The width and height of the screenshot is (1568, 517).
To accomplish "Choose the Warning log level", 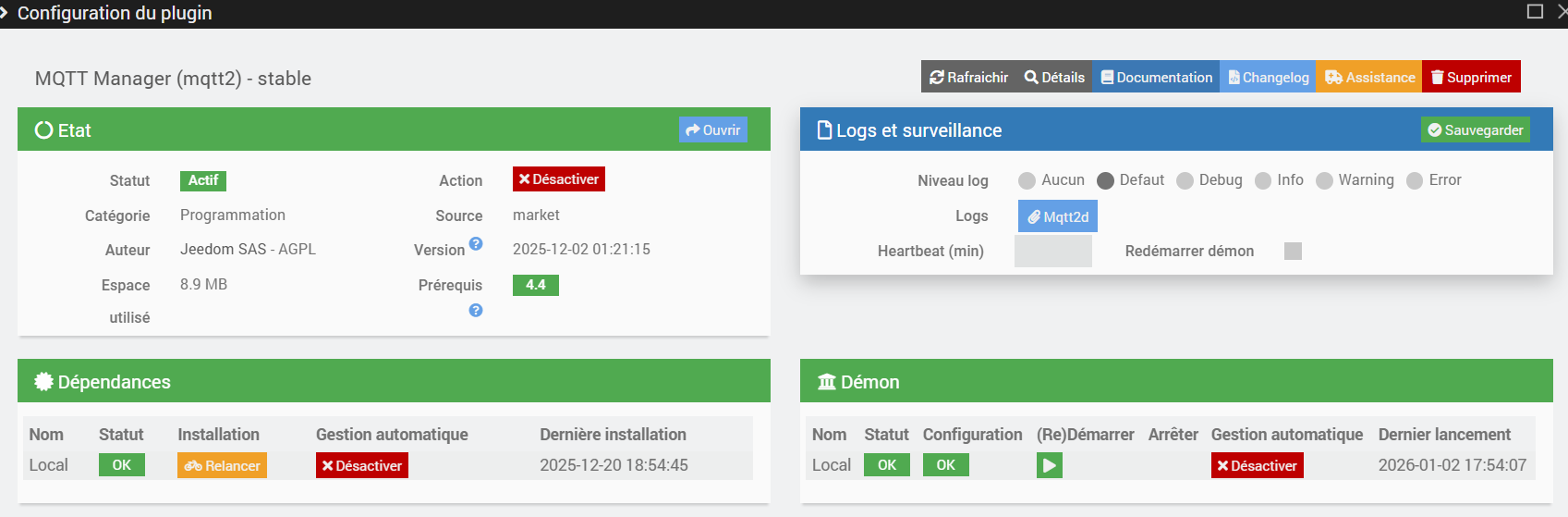I will point(1324,180).
